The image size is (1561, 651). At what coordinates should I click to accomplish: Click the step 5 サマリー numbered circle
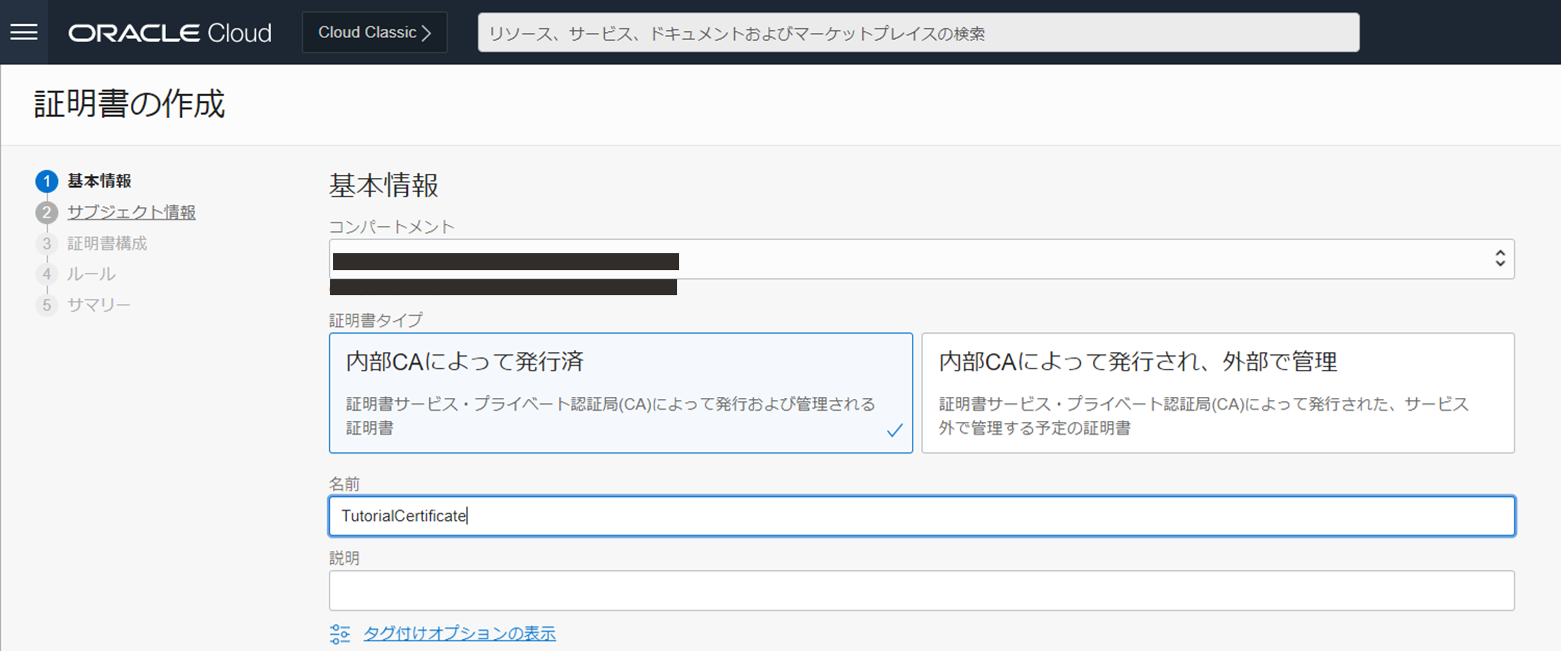(47, 304)
